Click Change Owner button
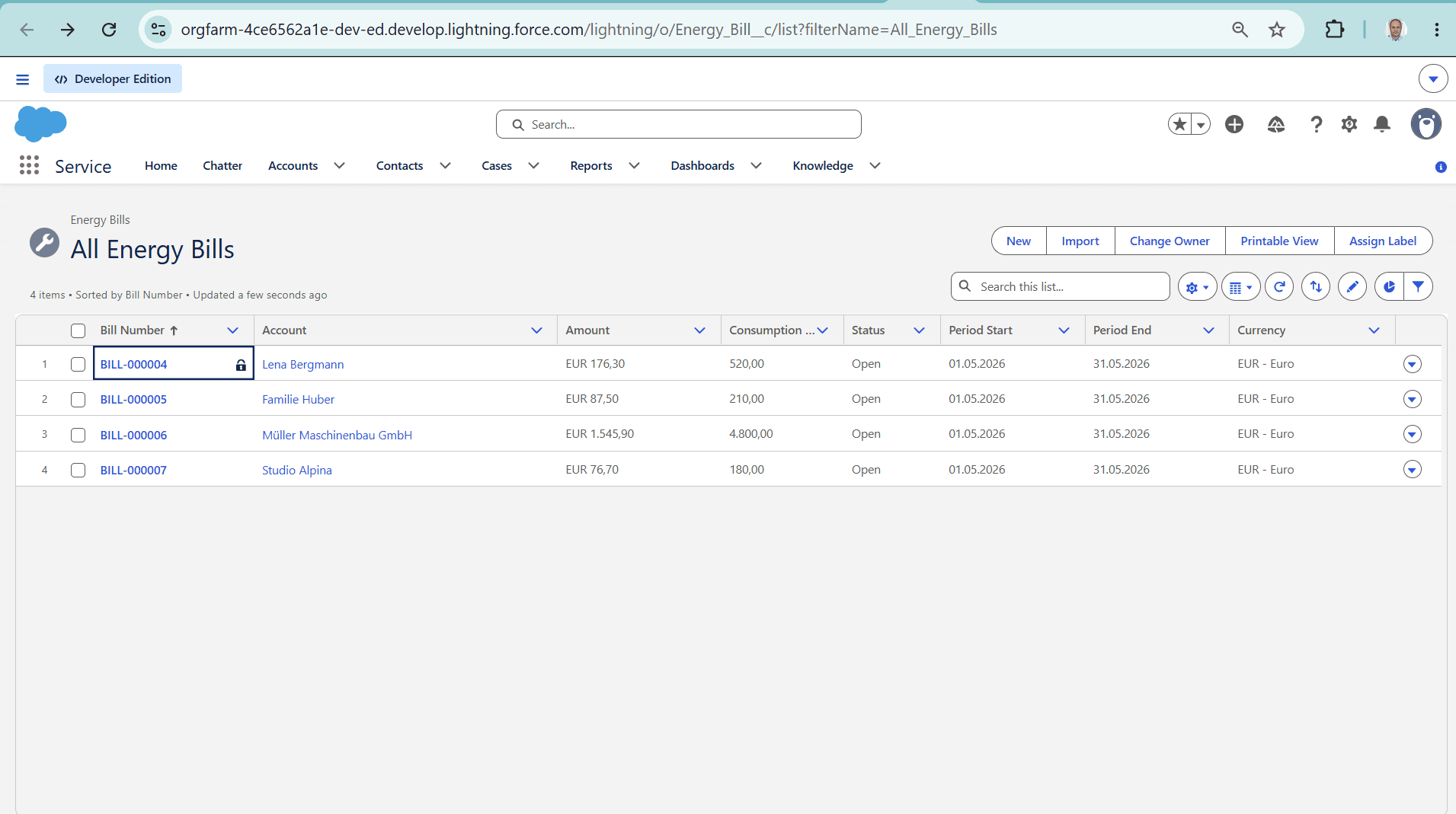This screenshot has width=1456, height=814. point(1170,241)
